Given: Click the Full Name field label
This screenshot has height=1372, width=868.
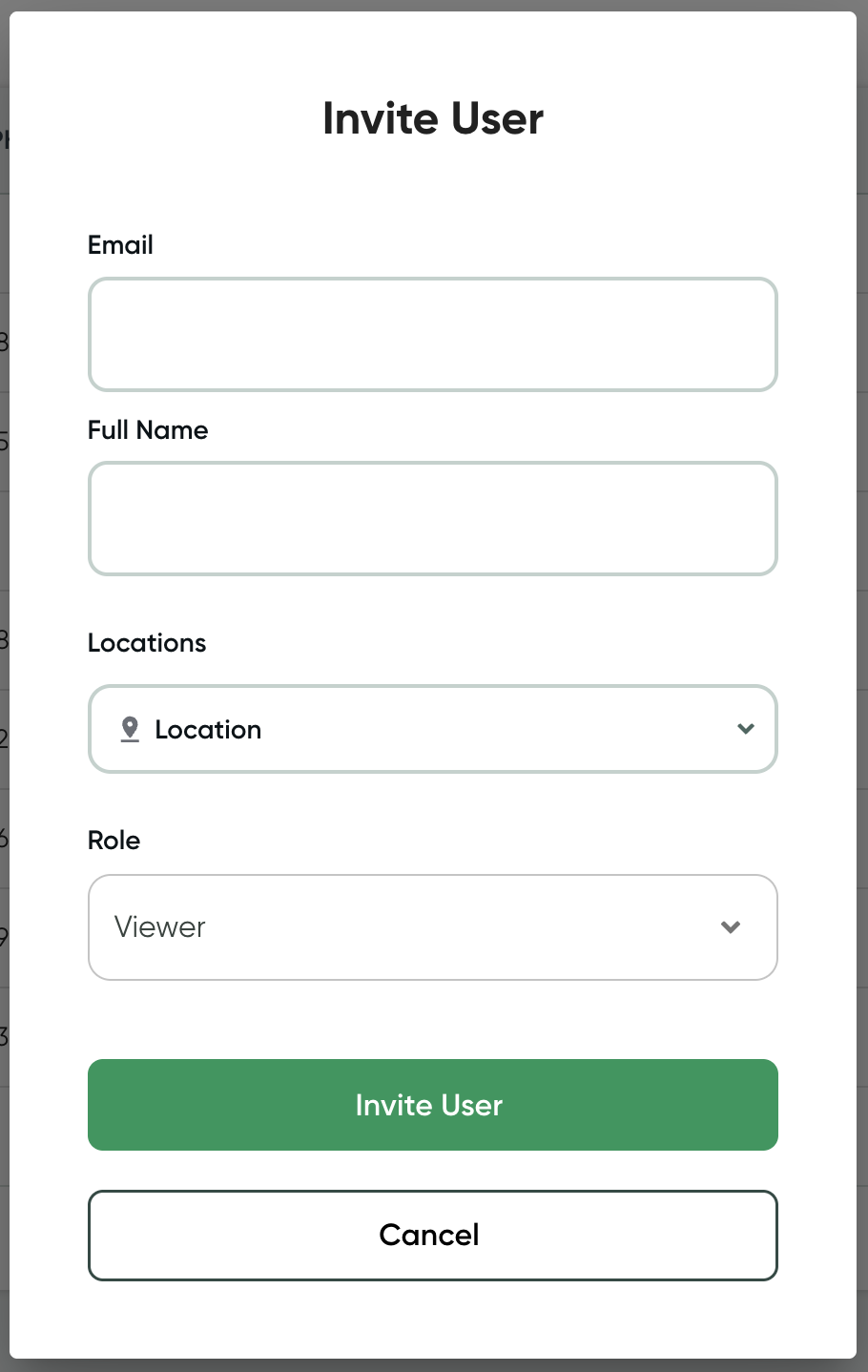Looking at the screenshot, I should (x=148, y=430).
